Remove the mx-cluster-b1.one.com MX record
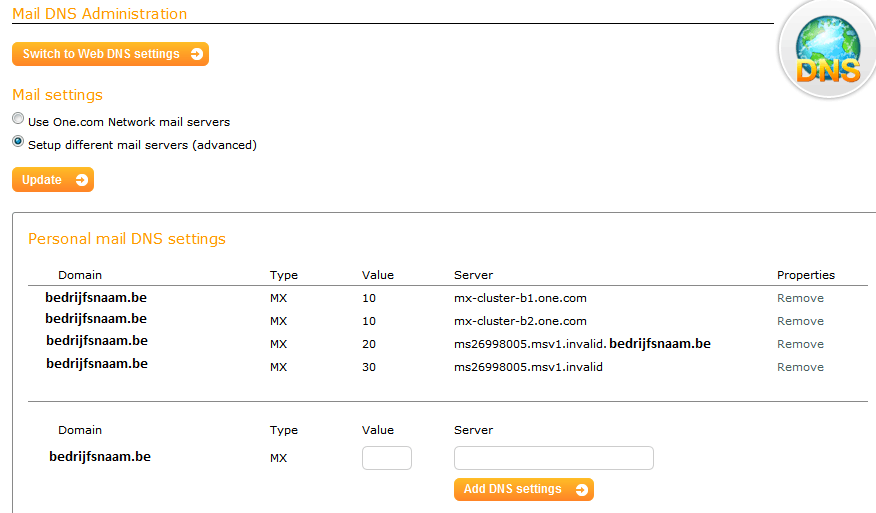The width and height of the screenshot is (876, 513). coord(800,298)
